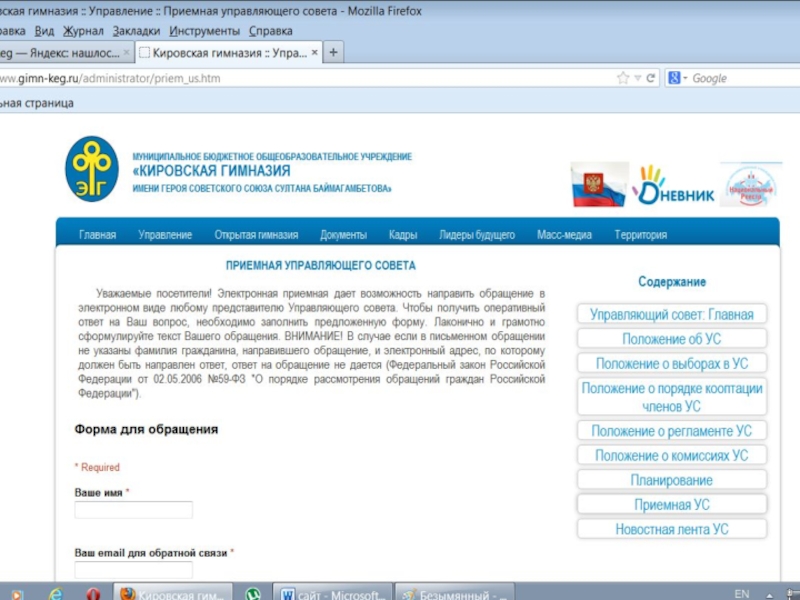
Task: Open Положение об УС
Action: 672,339
